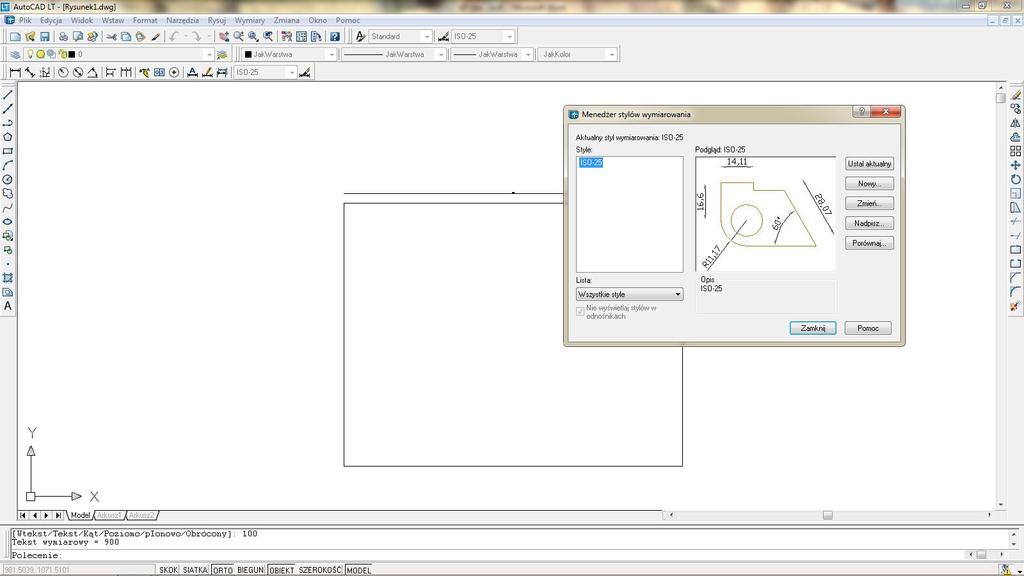This screenshot has height=576, width=1024.
Task: Click the 'Zmień...' button
Action: pyautogui.click(x=869, y=204)
